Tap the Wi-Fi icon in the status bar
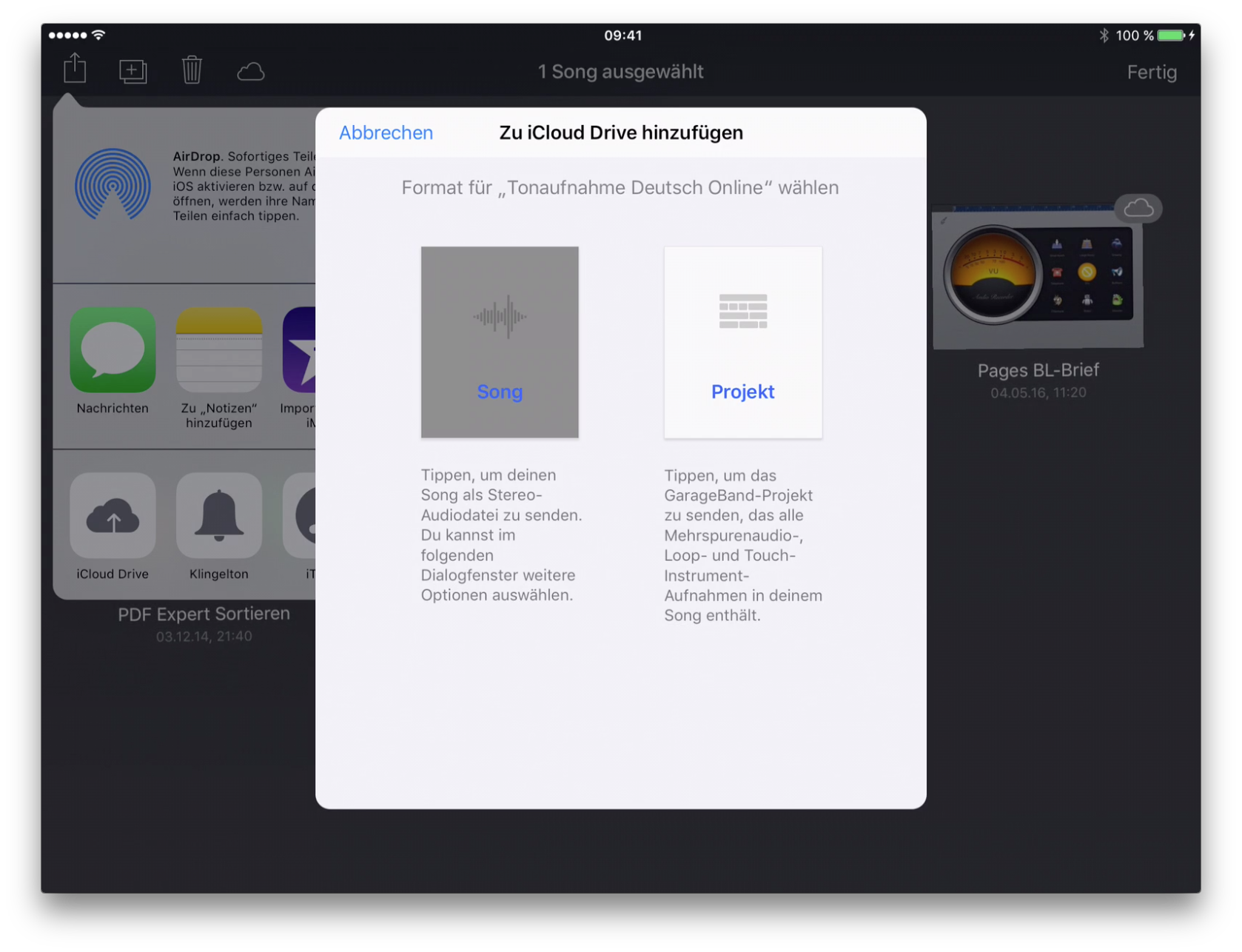Screen dimensions: 1242x952 98,35
